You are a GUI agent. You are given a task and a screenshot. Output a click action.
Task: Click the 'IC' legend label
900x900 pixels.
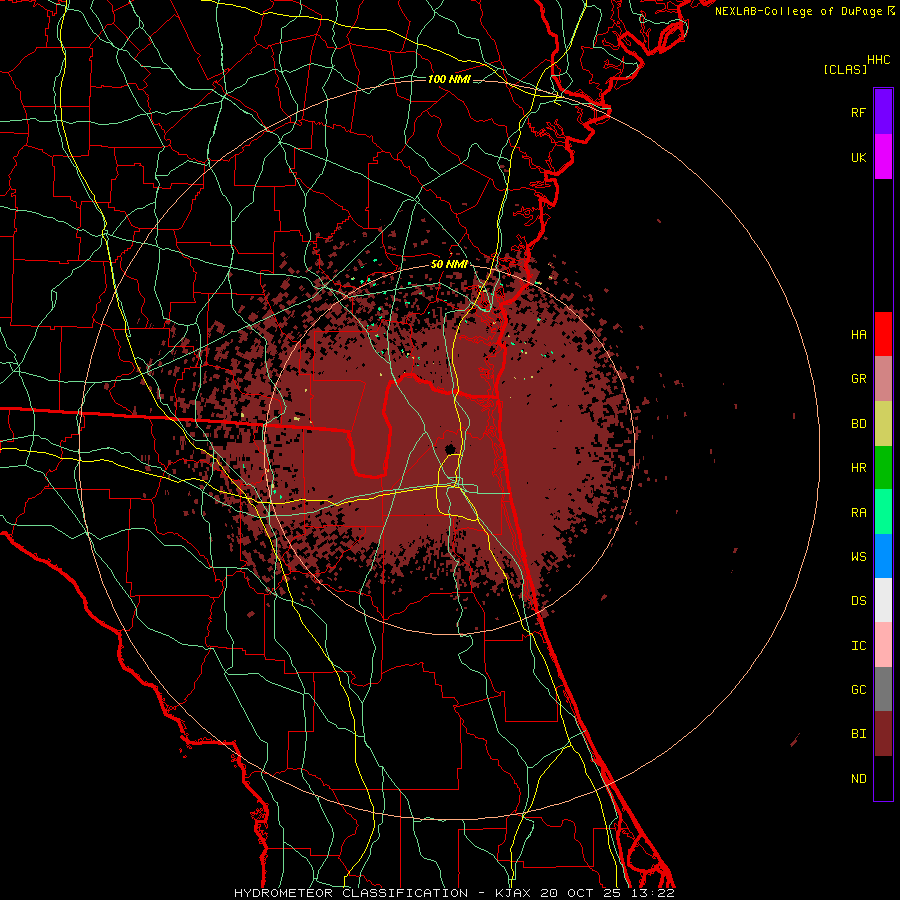[x=858, y=646]
